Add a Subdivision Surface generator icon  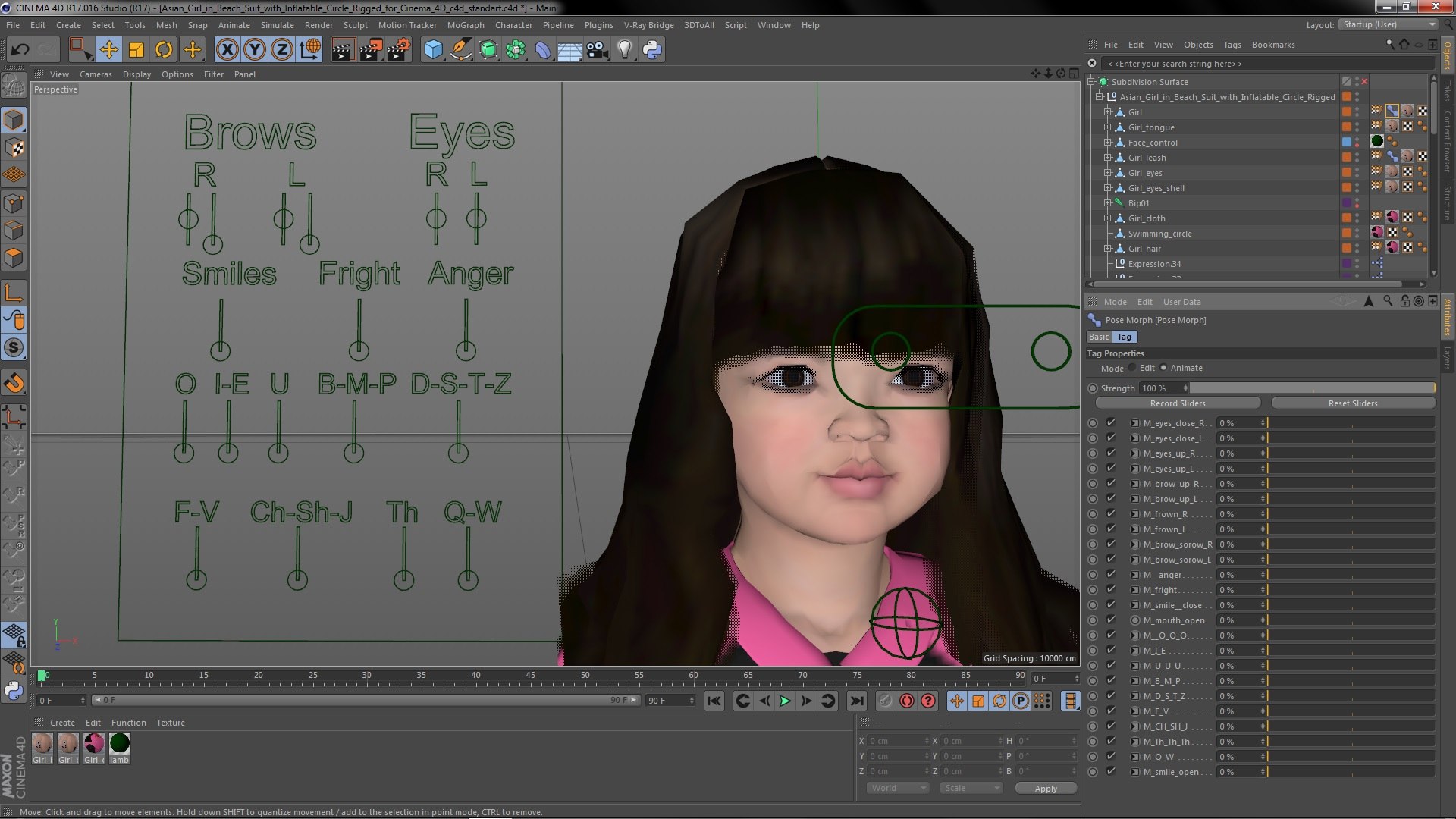pos(488,50)
